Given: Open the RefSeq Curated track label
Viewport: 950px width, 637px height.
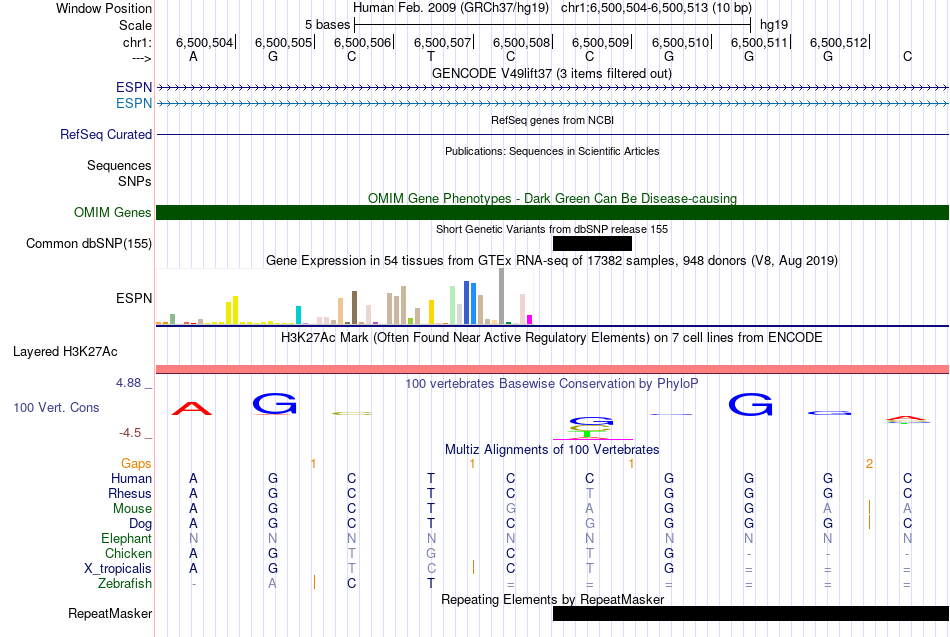Looking at the screenshot, I should [105, 135].
